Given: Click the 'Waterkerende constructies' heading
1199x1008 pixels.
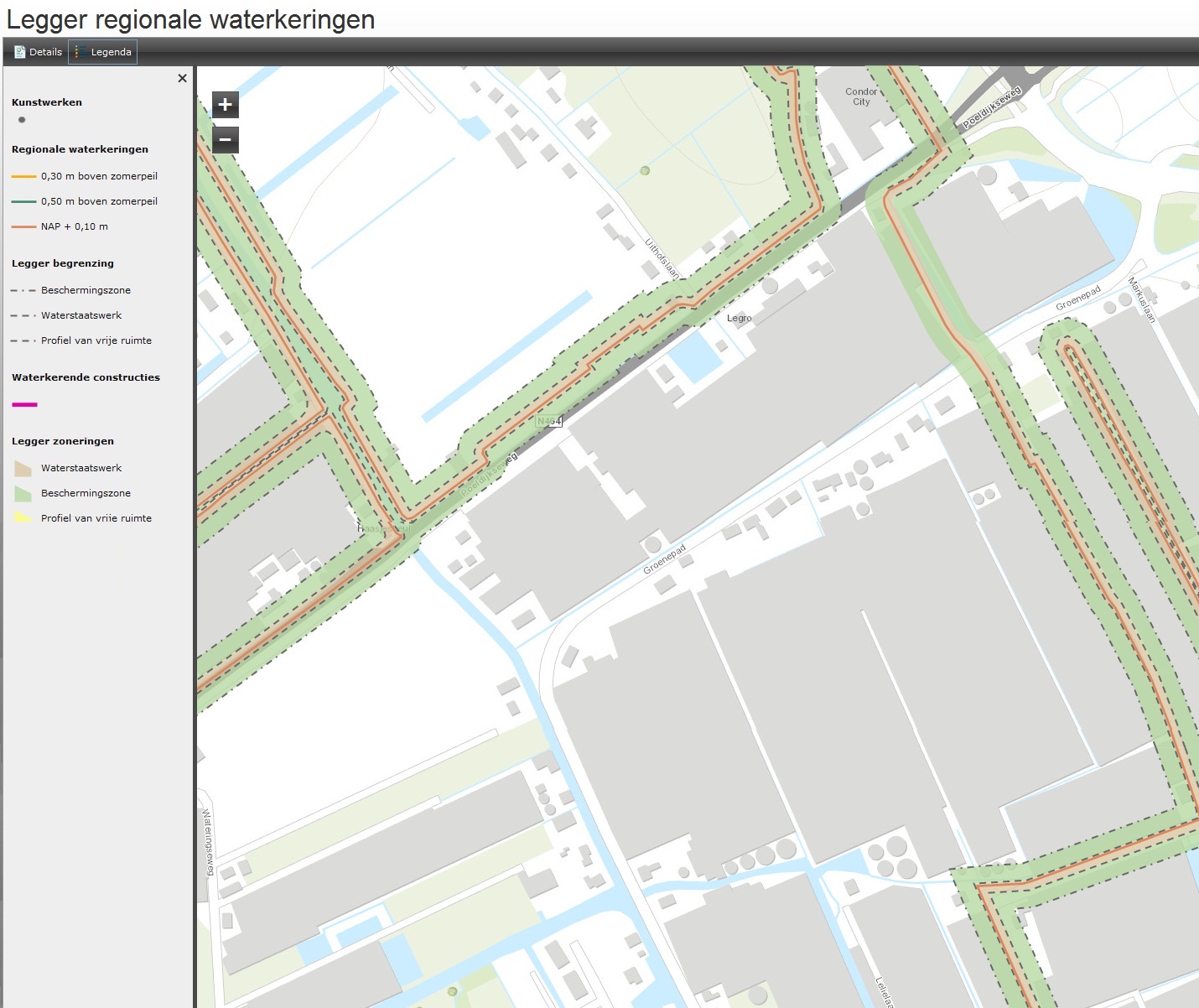Looking at the screenshot, I should point(86,377).
